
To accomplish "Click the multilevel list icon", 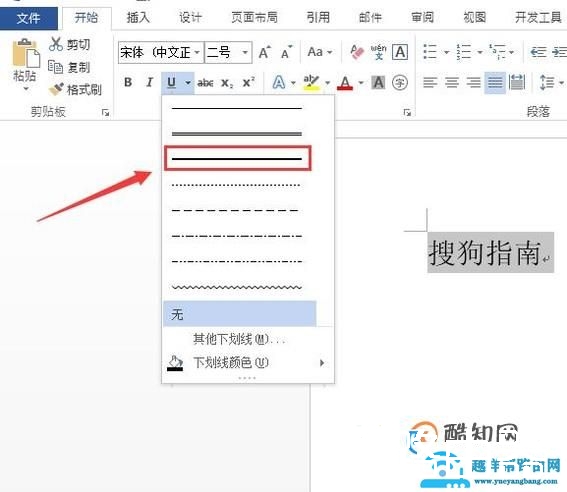I will pos(497,52).
